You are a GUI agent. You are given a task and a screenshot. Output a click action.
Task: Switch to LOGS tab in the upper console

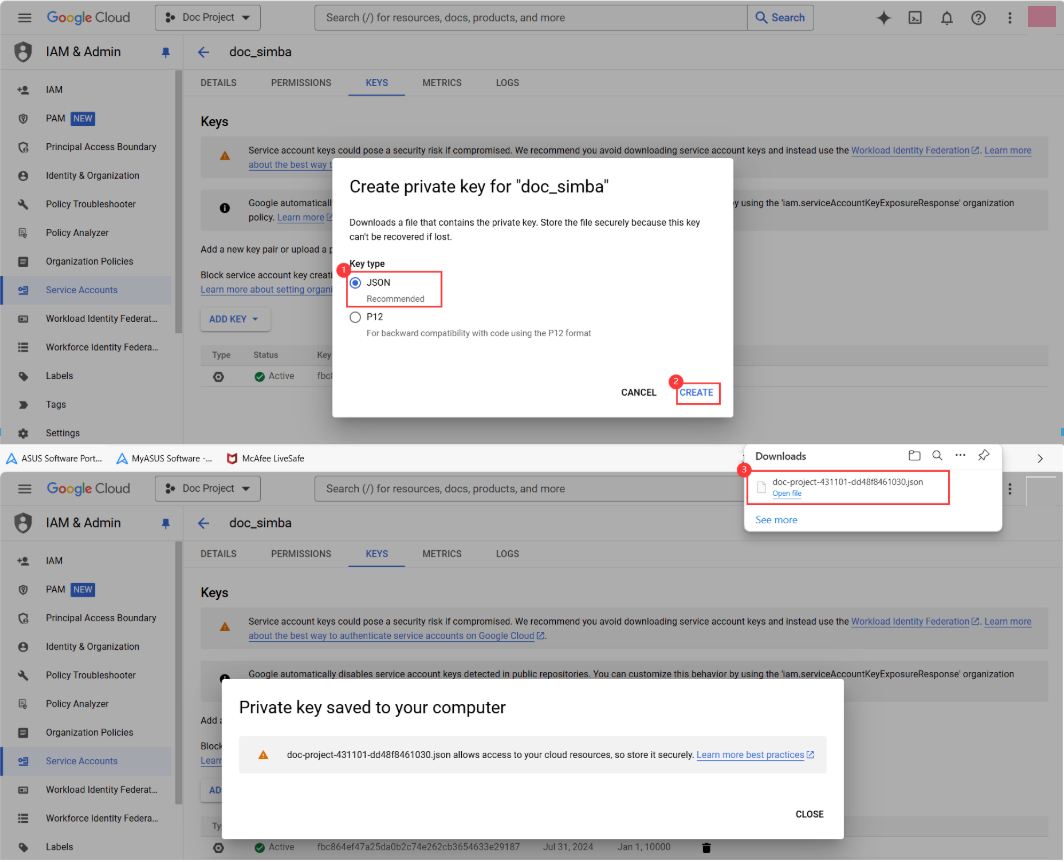[508, 83]
